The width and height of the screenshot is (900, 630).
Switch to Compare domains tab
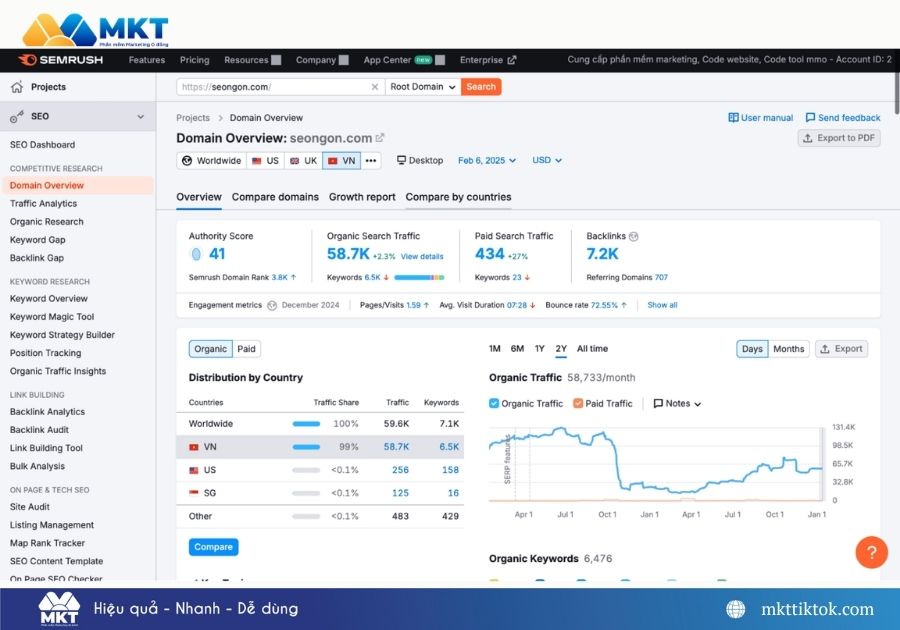coord(275,197)
